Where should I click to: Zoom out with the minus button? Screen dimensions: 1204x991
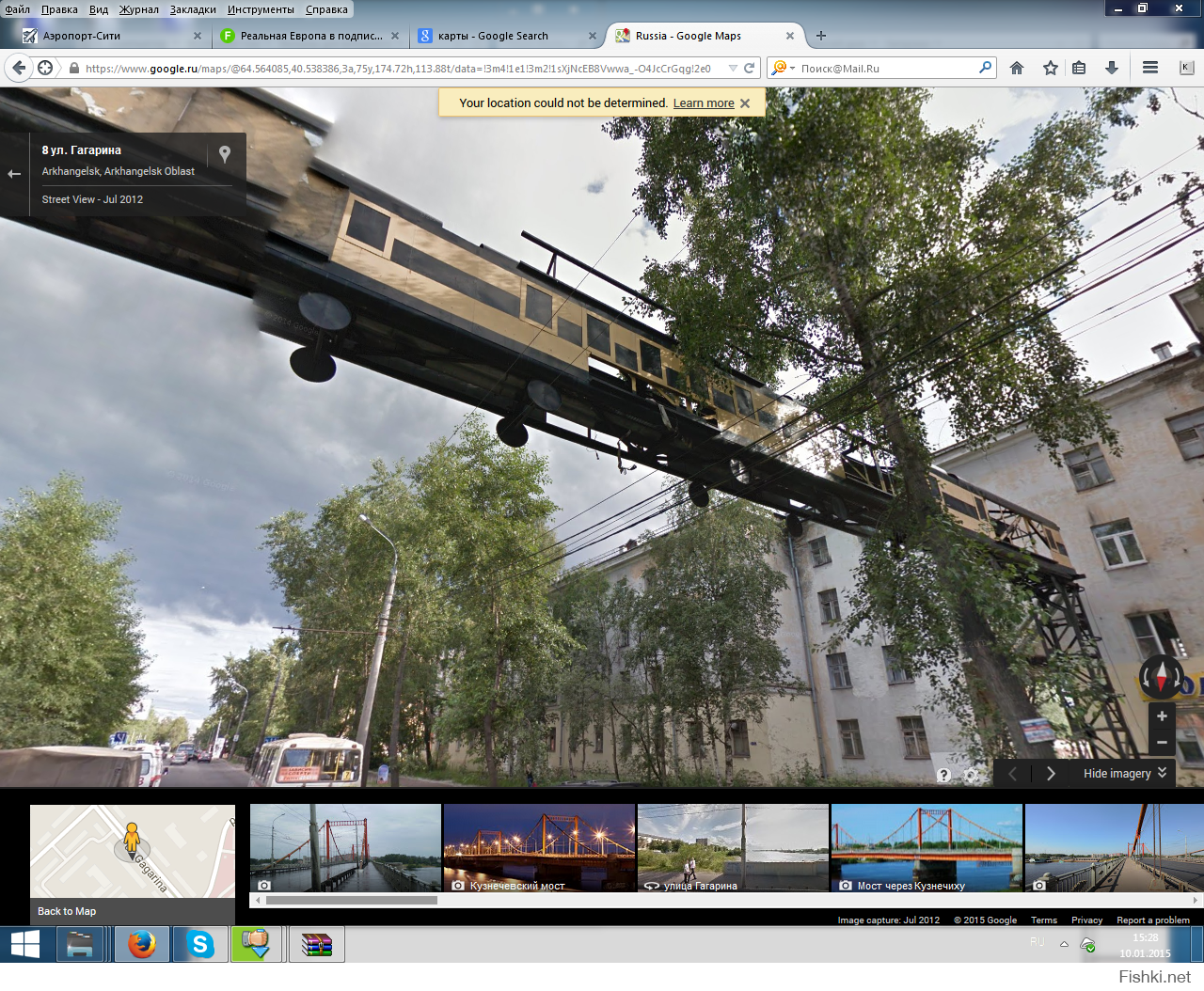(1162, 742)
